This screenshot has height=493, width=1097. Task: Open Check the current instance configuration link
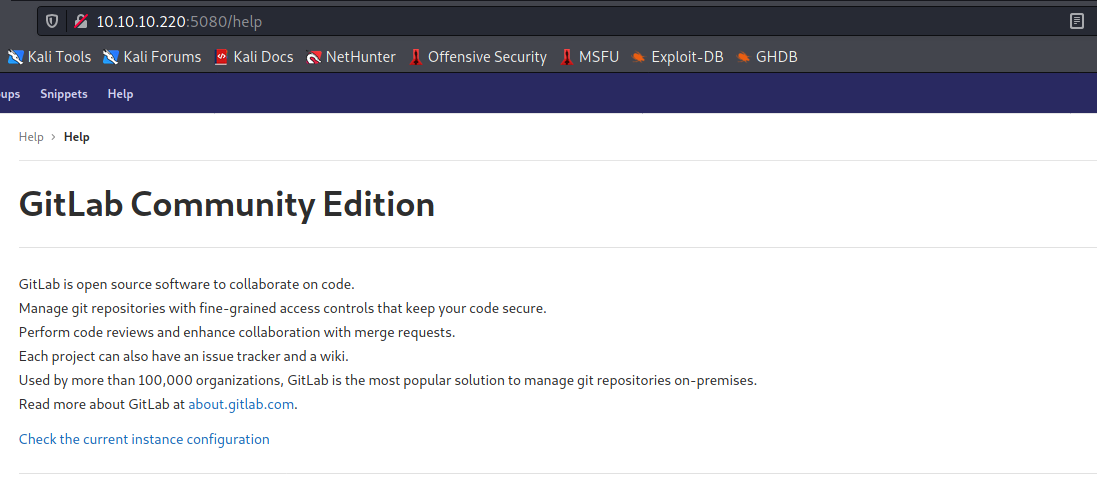click(x=144, y=439)
